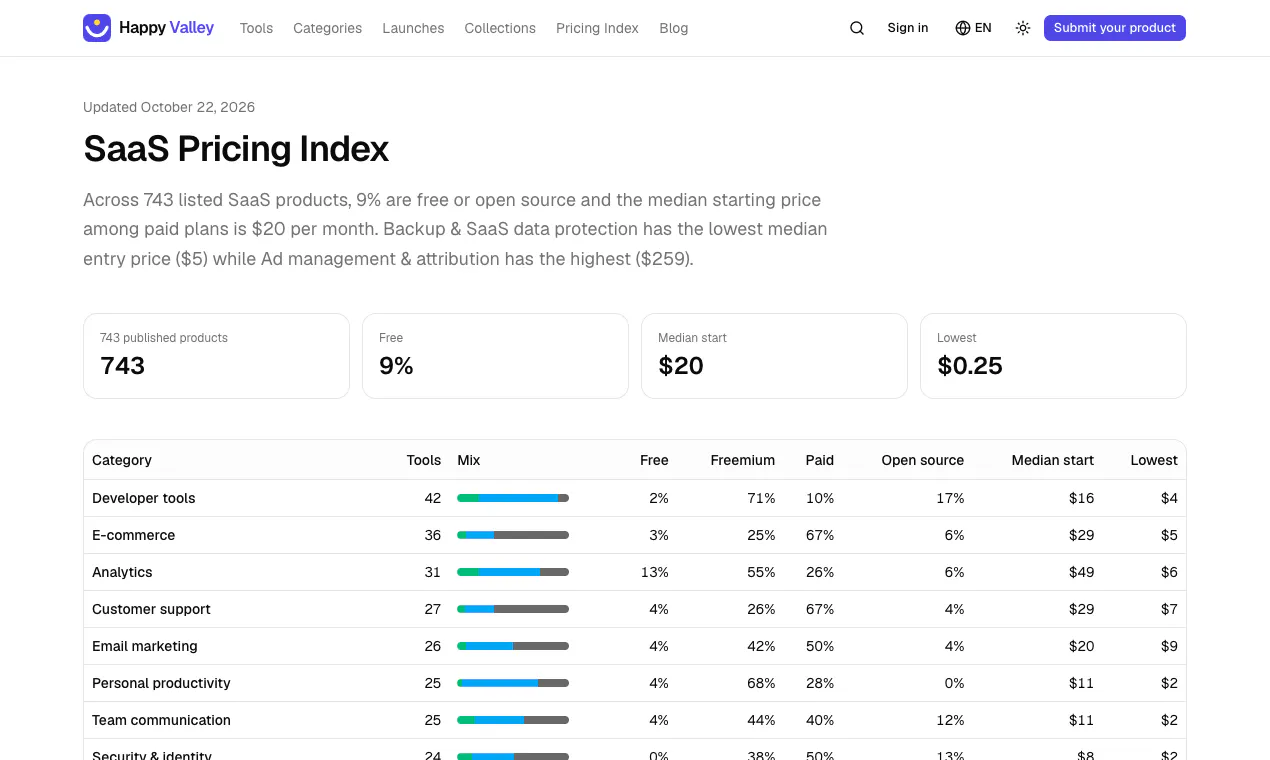
Task: Click Submit your product button
Action: (1115, 28)
